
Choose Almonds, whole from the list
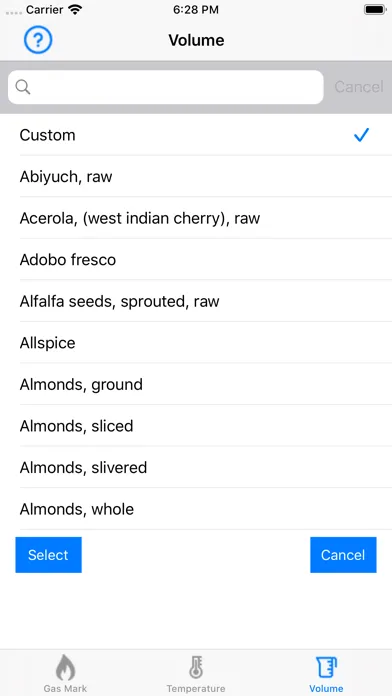click(196, 509)
